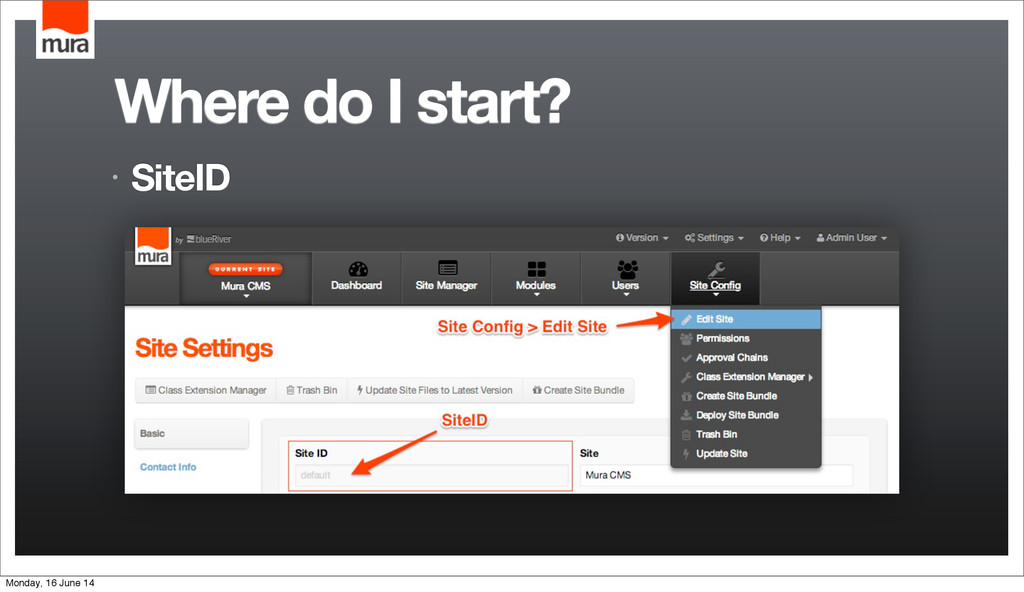Click the Class Extension Manager wrench icon in menu
This screenshot has height=592, width=1024.
pos(686,377)
